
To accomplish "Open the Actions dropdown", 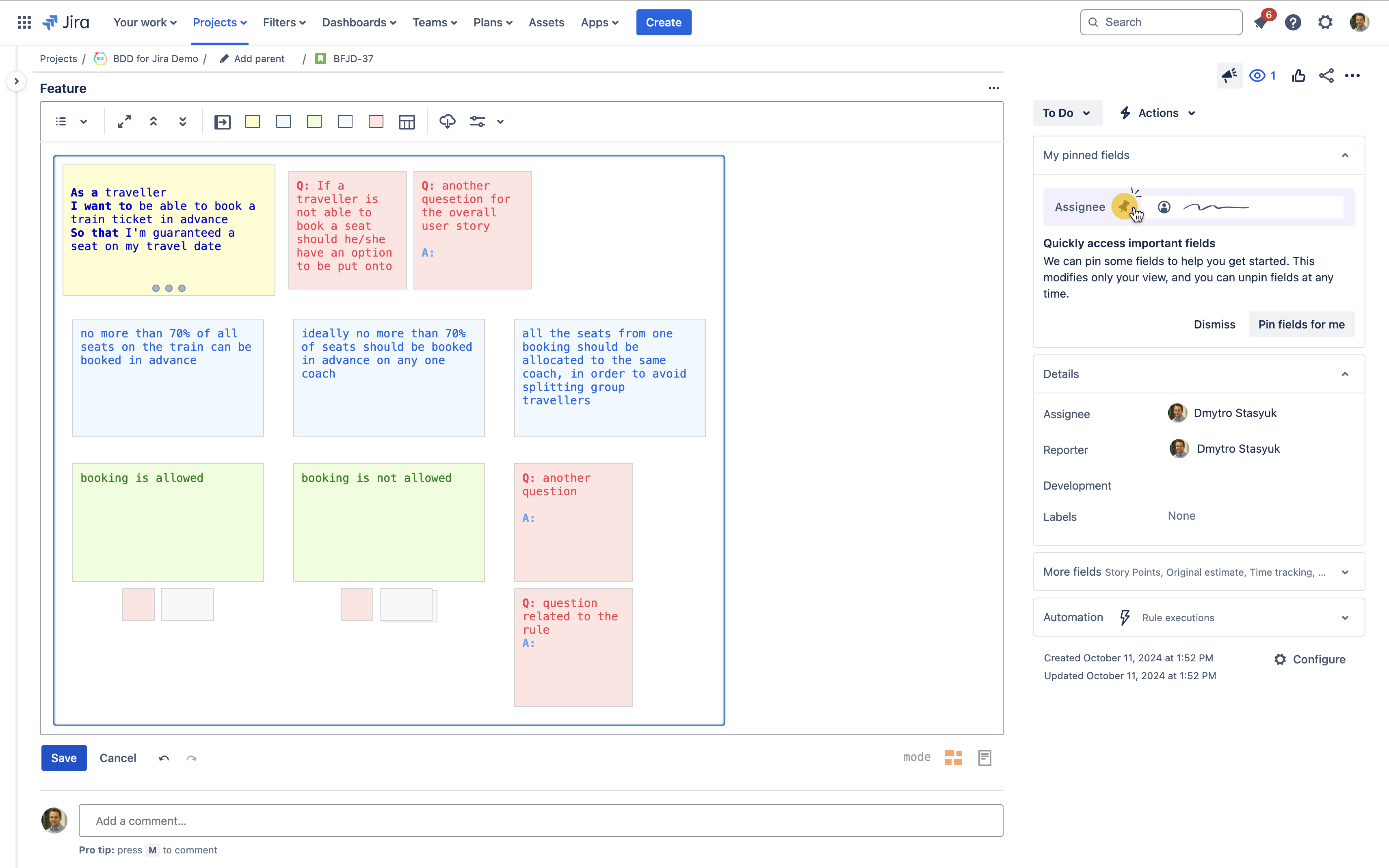I will [x=1157, y=113].
